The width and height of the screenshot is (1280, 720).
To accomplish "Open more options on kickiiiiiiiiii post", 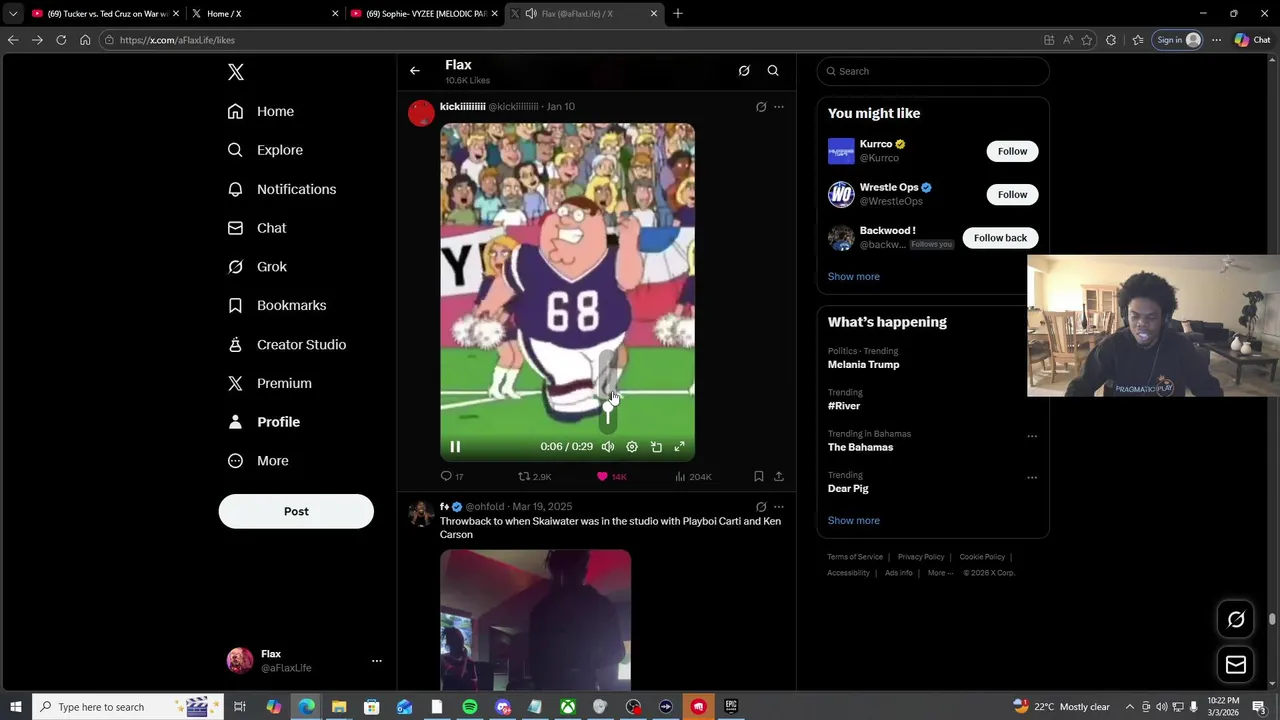I will coord(779,107).
